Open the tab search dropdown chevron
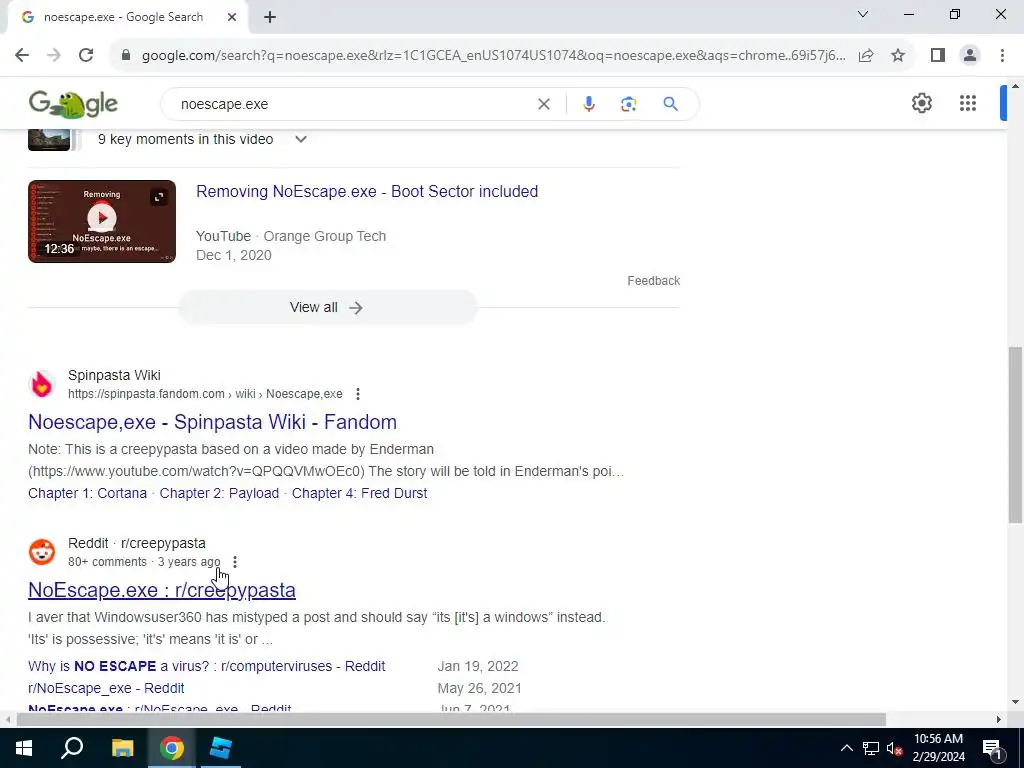 click(x=863, y=14)
